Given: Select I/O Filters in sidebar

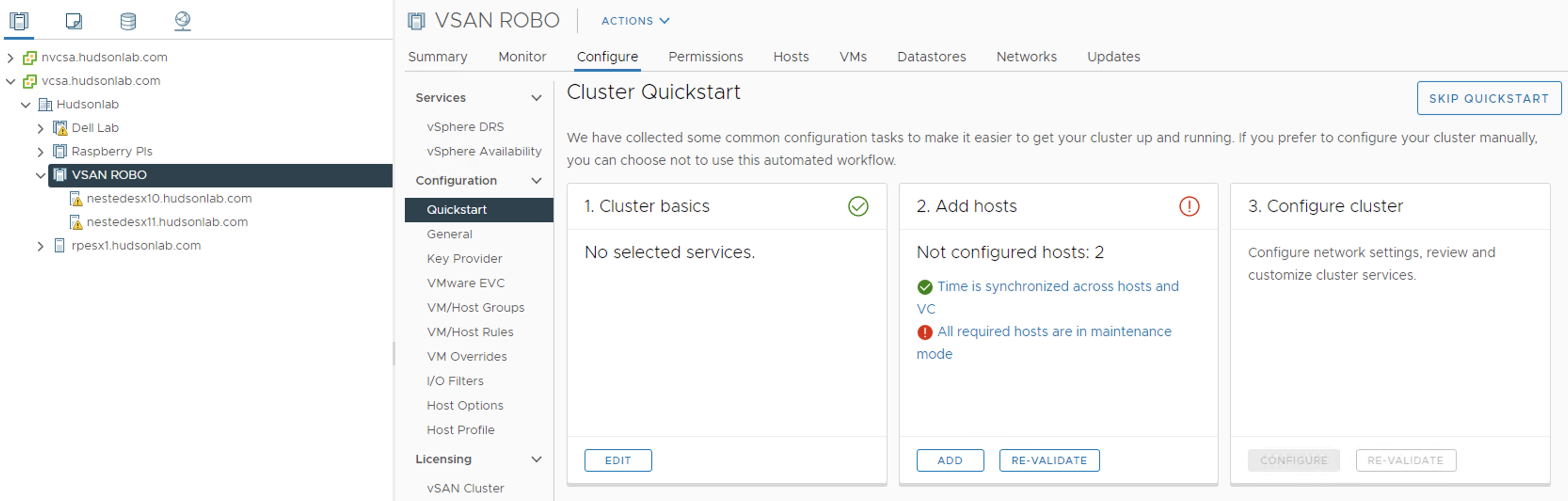Looking at the screenshot, I should 455,380.
